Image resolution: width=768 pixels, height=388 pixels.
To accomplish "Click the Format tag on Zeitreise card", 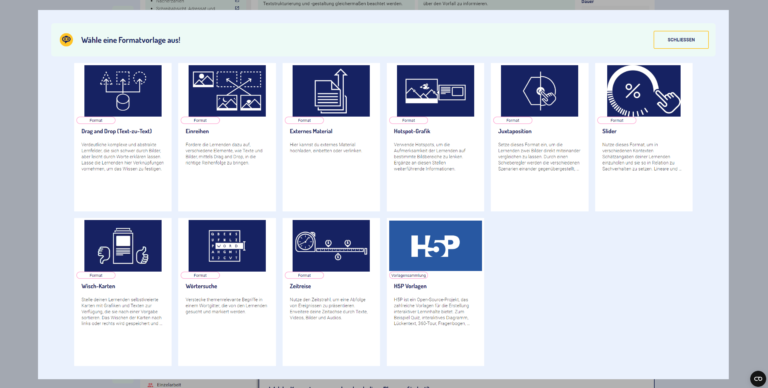I will tap(304, 275).
